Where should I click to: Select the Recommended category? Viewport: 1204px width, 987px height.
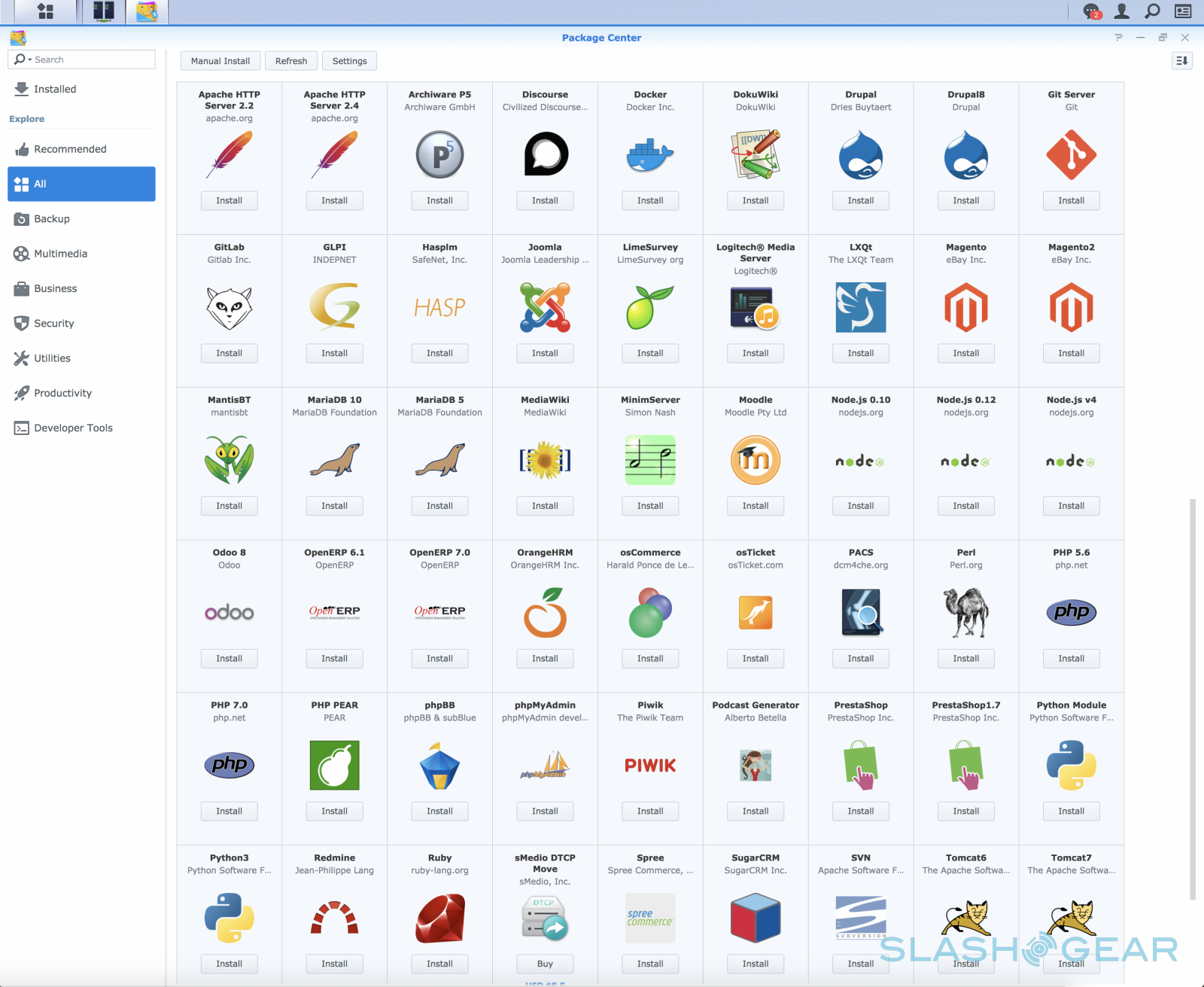[81, 149]
